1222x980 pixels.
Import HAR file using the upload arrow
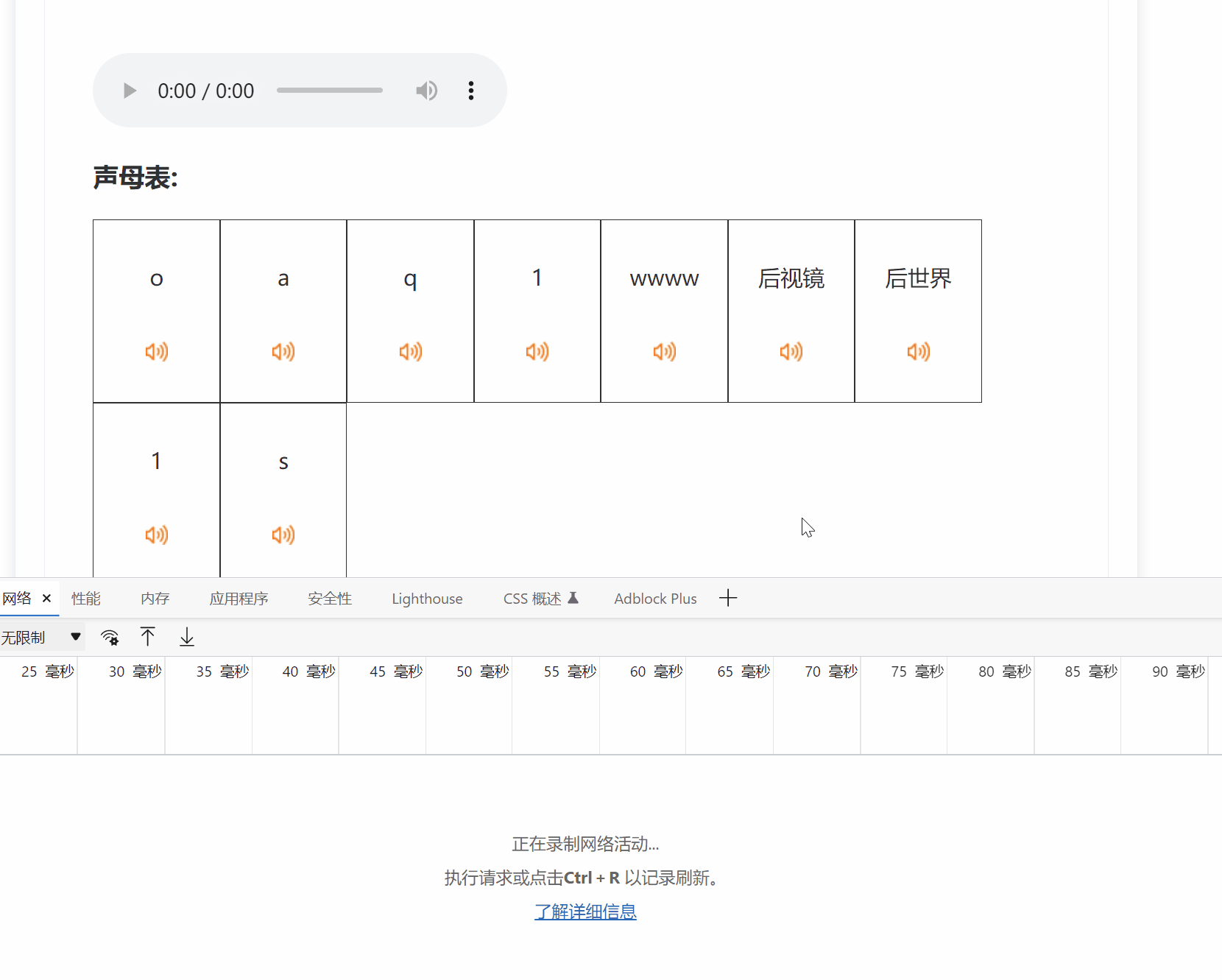pos(148,637)
